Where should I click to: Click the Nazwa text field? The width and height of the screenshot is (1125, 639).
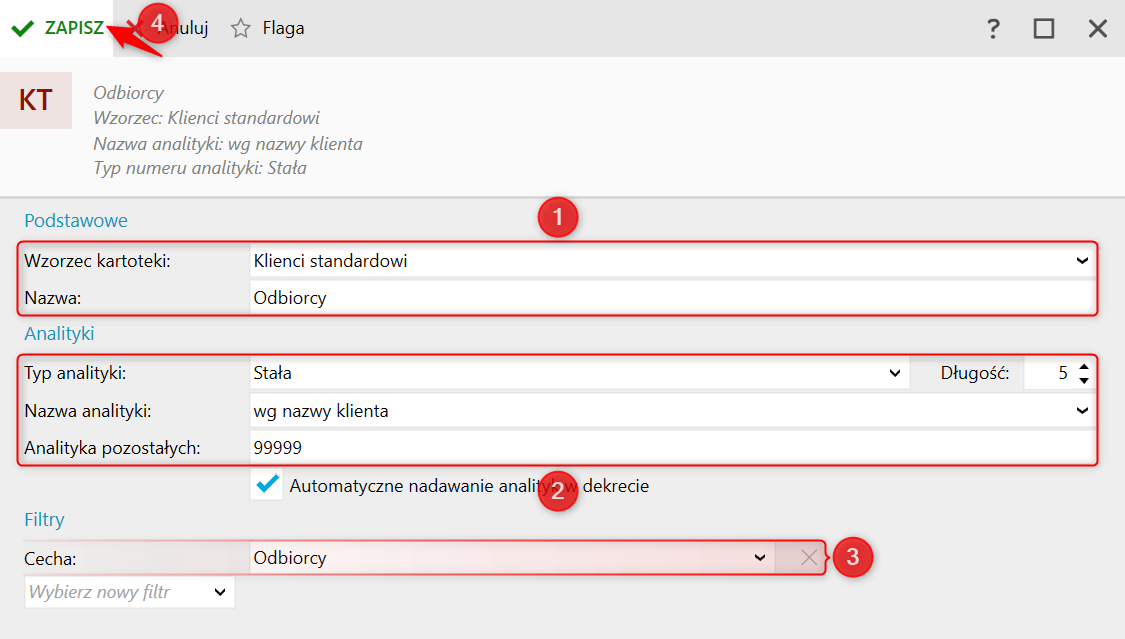coord(668,298)
